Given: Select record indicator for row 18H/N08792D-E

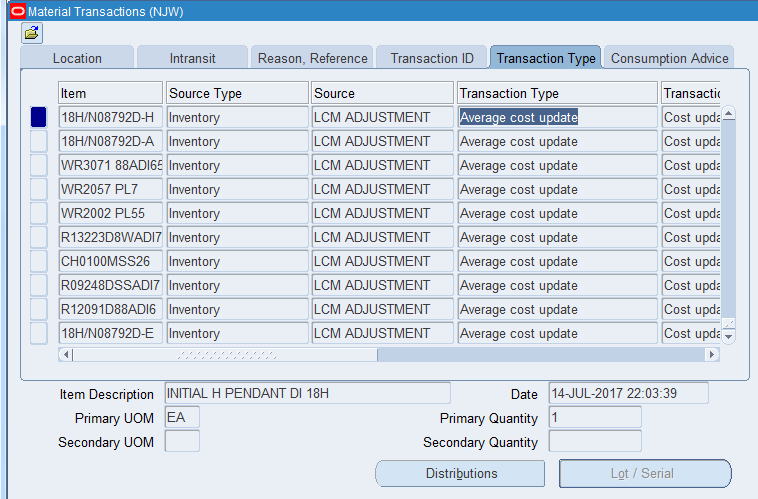Looking at the screenshot, I should pyautogui.click(x=39, y=333).
